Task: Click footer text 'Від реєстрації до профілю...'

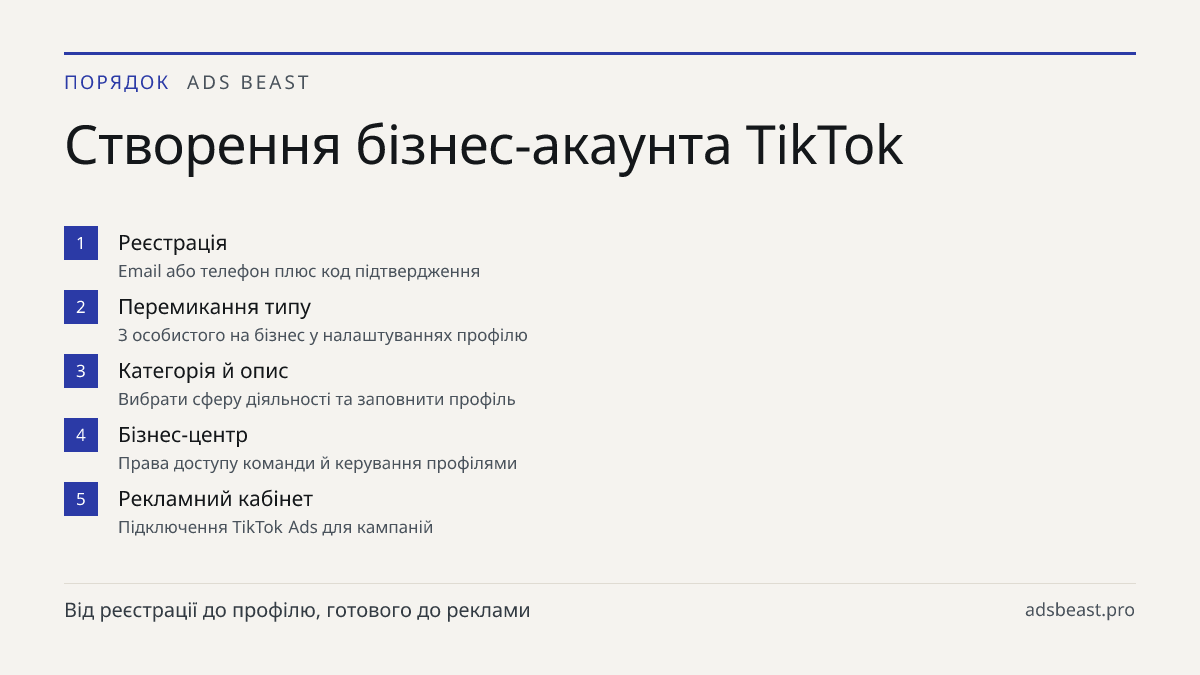Action: 298,610
